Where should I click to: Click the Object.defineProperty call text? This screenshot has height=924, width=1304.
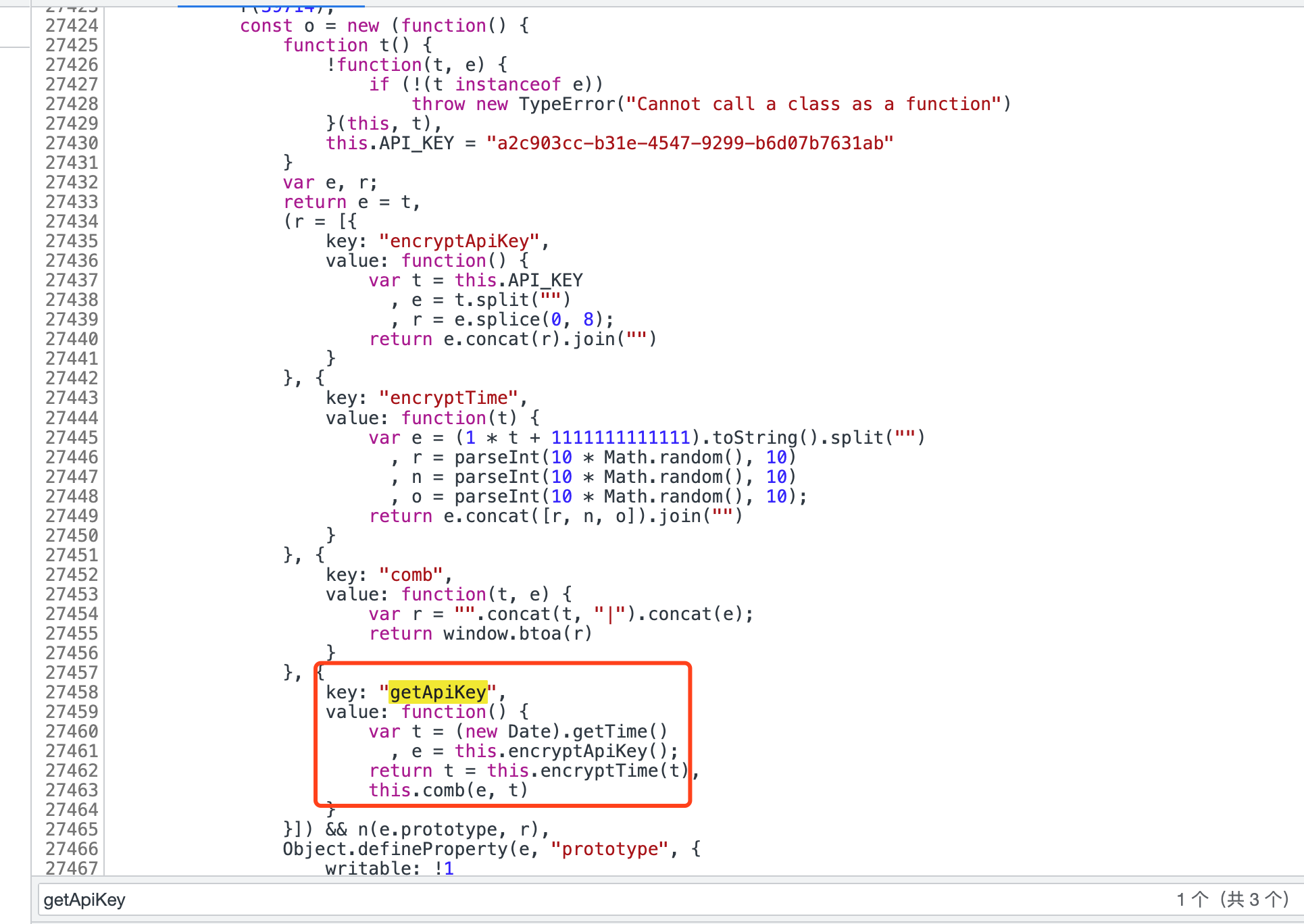click(x=395, y=849)
